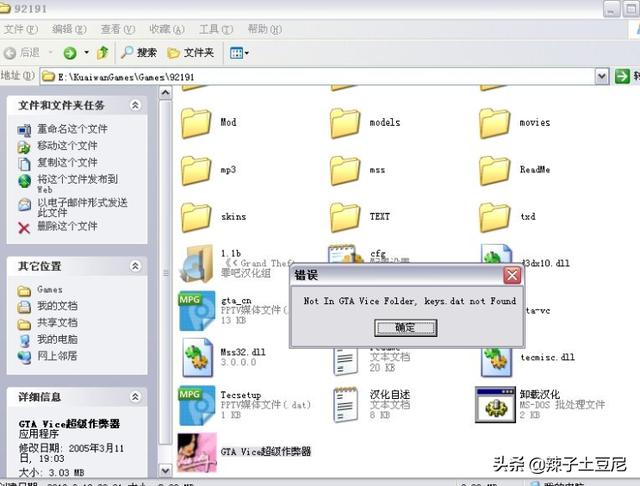This screenshot has width=640, height=486.
Task: Open the mss folder
Action: pos(345,170)
